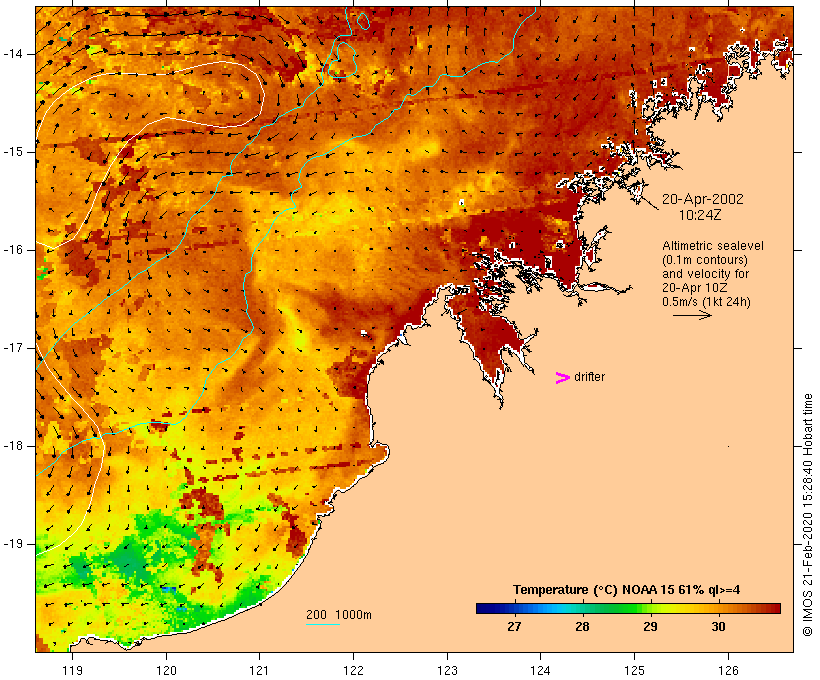Click the '20-Apr 10Z' caption line

(694, 288)
